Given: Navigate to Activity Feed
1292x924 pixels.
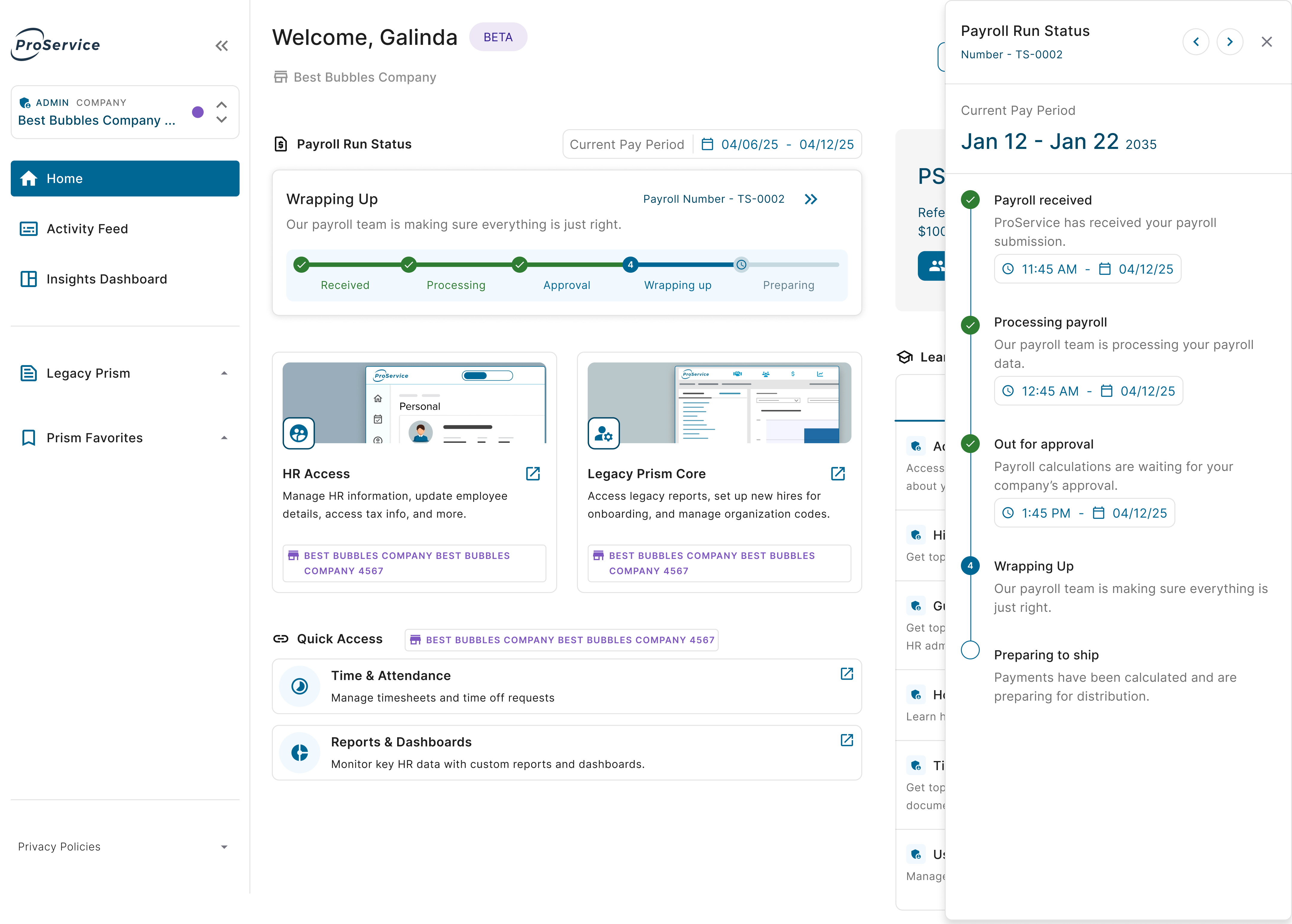Looking at the screenshot, I should (87, 229).
